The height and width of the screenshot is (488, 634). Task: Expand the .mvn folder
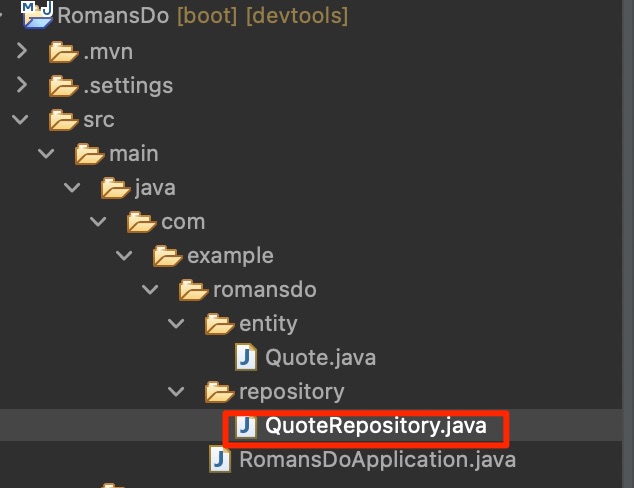tap(21, 51)
